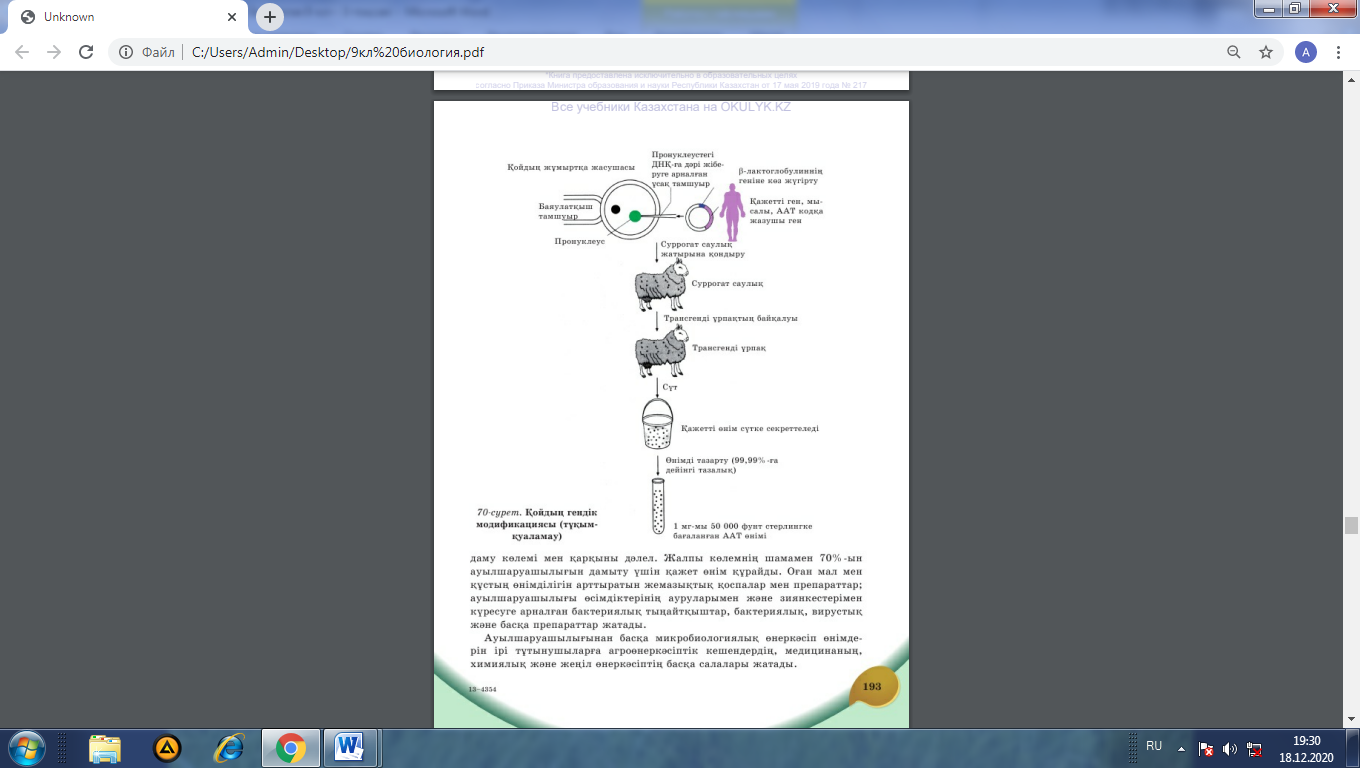Go back to the previous page
The height and width of the screenshot is (768, 1360).
pos(22,52)
